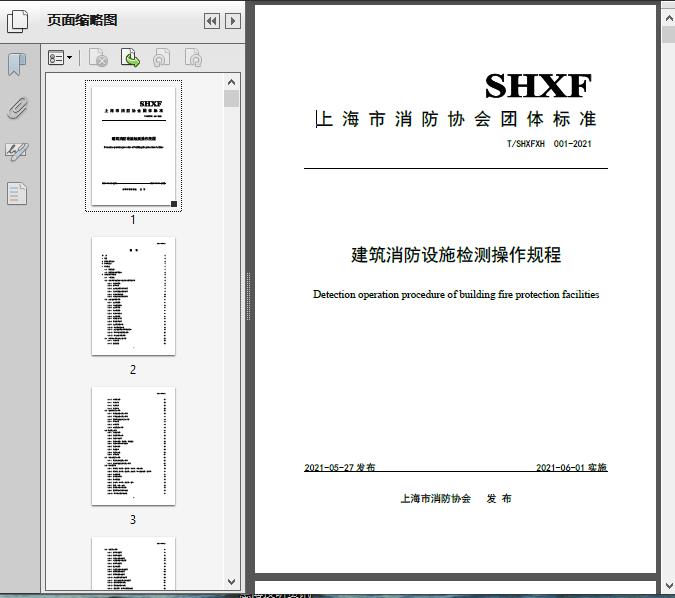Click the title 上海市消防协会团体标准
675x598 pixels.
coord(456,119)
